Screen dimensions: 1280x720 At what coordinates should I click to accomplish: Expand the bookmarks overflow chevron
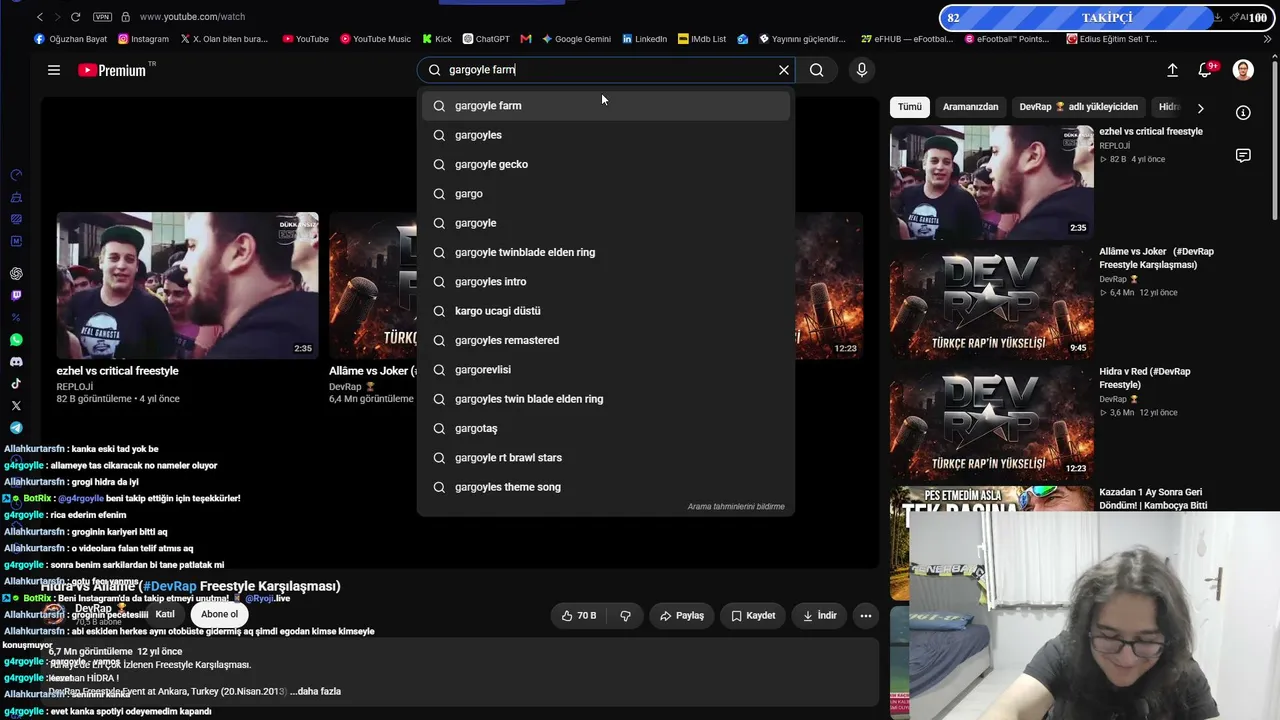coord(1268,39)
